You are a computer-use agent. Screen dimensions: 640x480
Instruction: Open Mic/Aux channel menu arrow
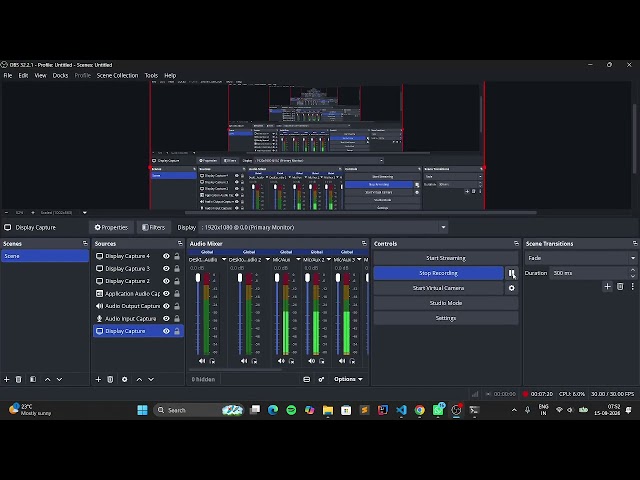[x=298, y=260]
